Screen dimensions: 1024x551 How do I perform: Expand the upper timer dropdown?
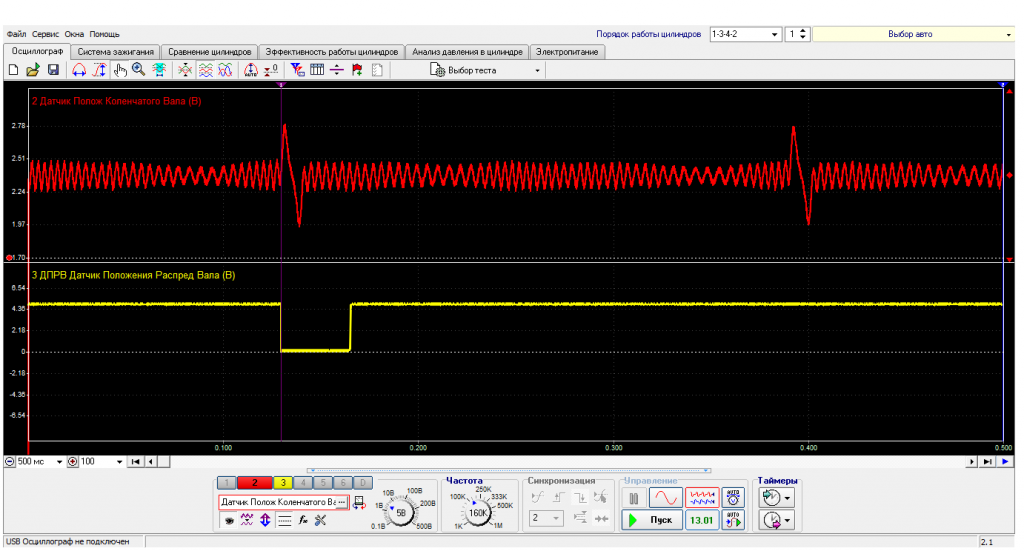pos(788,498)
